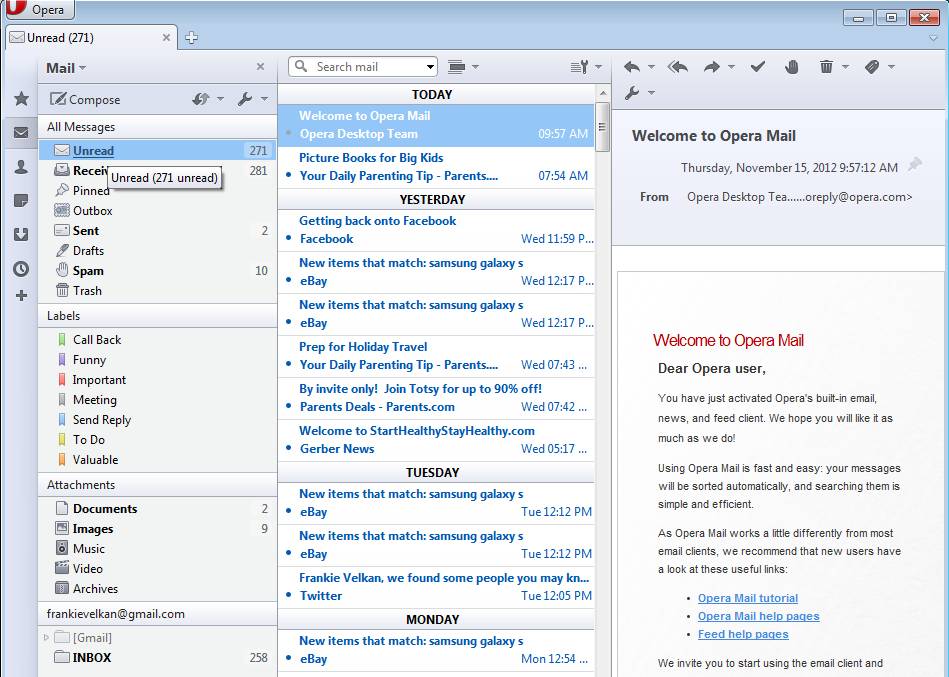The width and height of the screenshot is (949, 677).
Task: Close the Mail panel with X
Action: [x=260, y=67]
